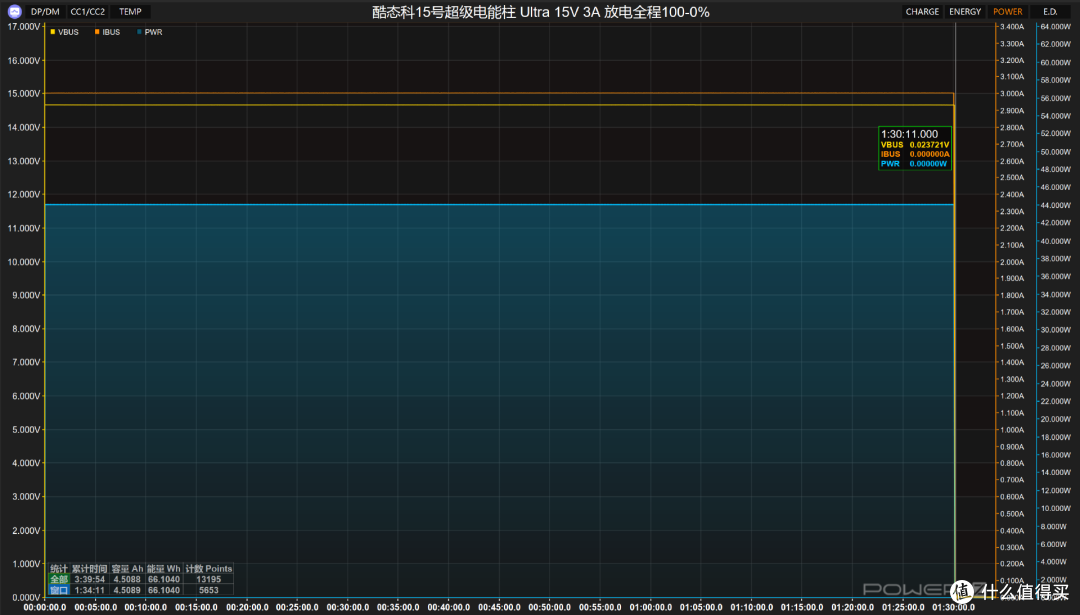Image resolution: width=1080 pixels, height=615 pixels.
Task: Switch to the DP/DM tab
Action: (x=45, y=12)
